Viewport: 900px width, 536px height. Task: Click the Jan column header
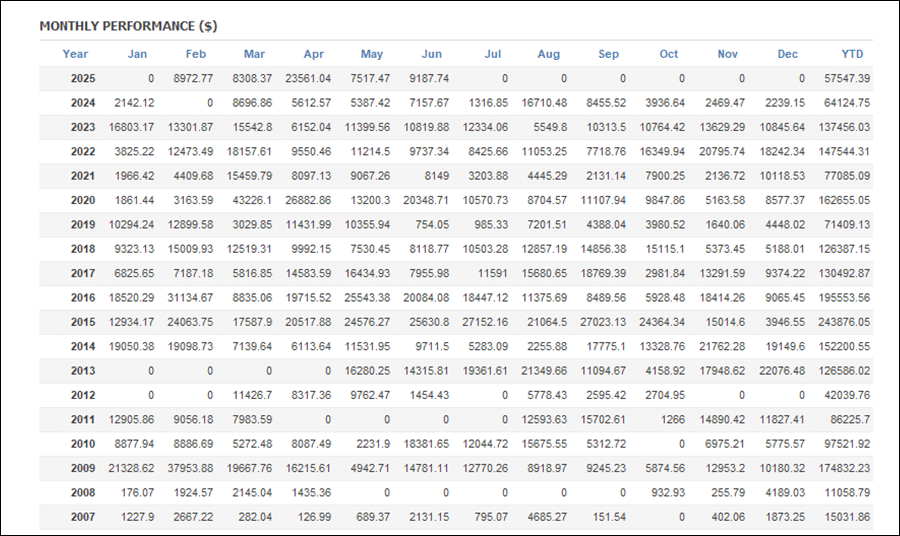click(137, 54)
